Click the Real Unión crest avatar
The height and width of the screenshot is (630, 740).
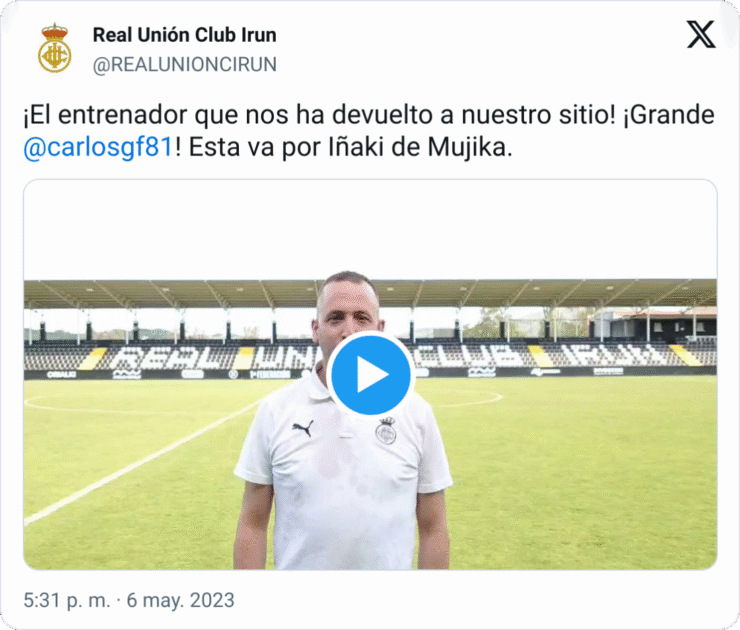click(x=55, y=48)
